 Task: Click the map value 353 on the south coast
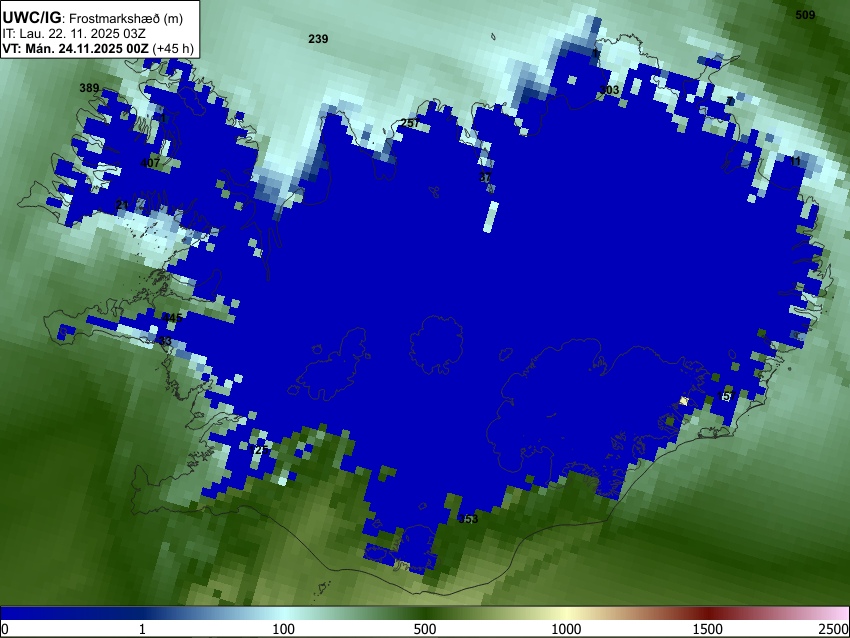pos(468,519)
